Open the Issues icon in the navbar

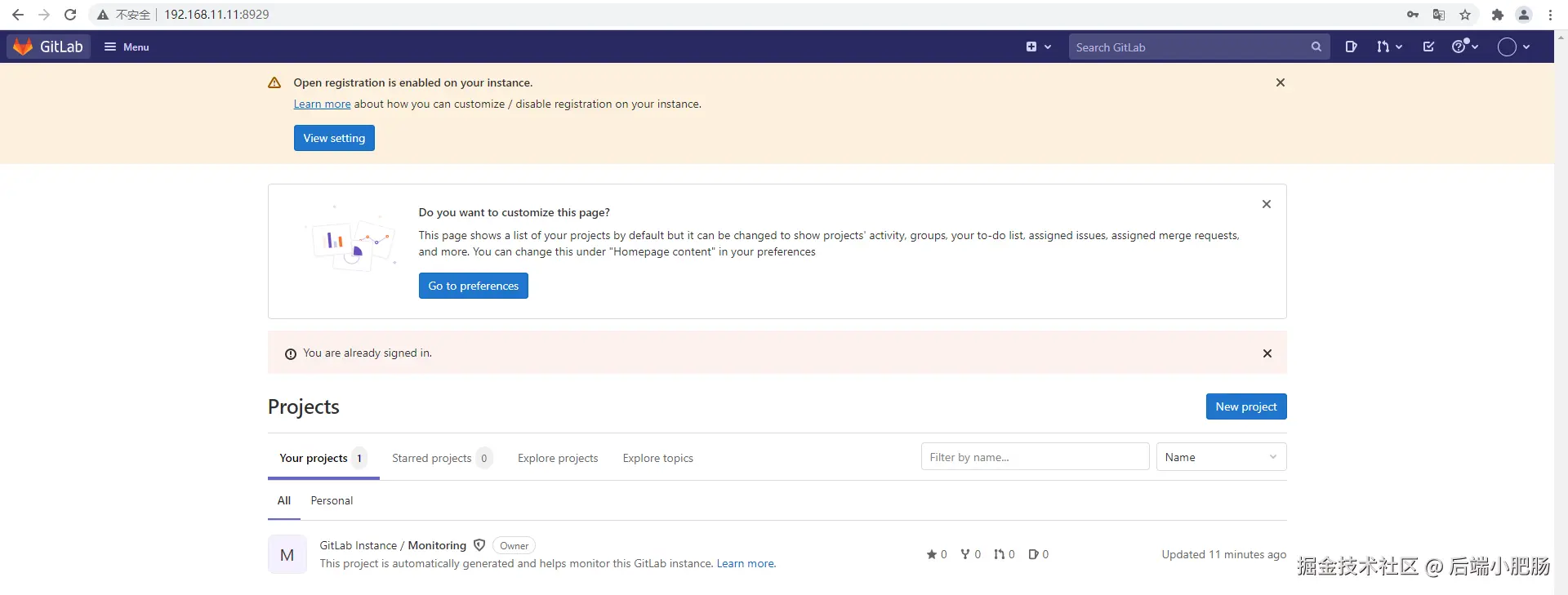1352,47
